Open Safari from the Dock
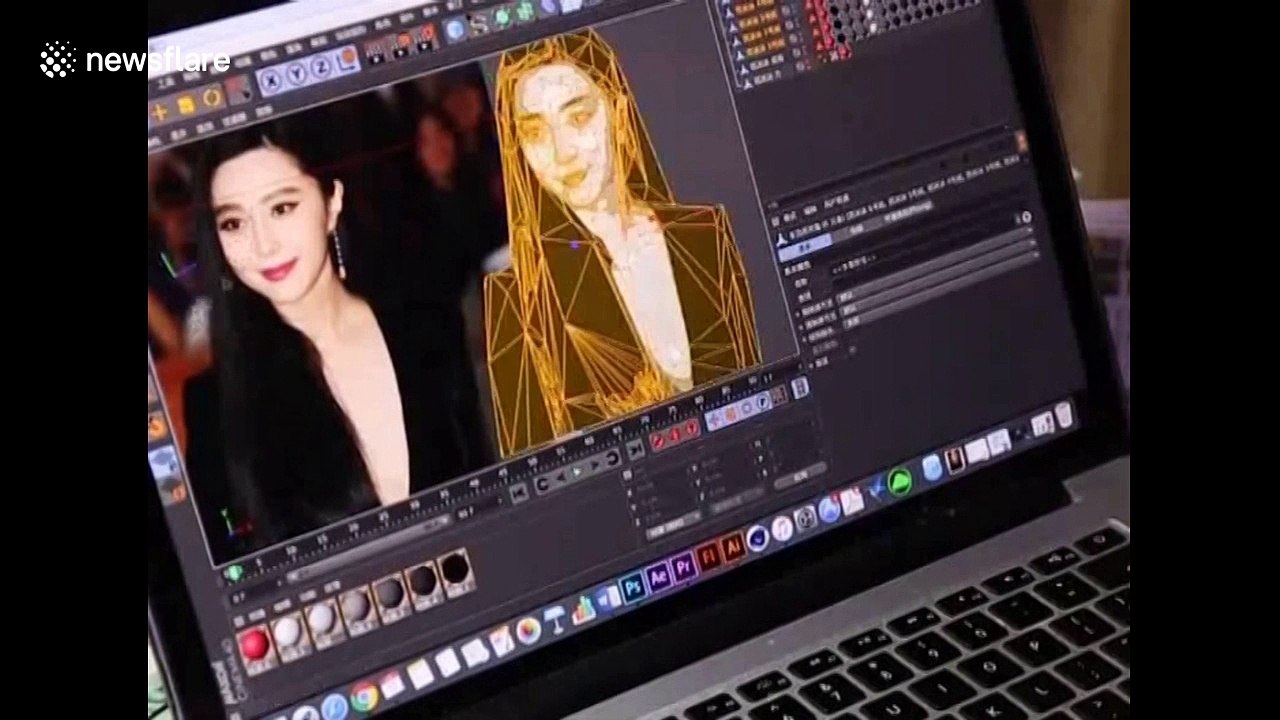Viewport: 1280px width, 720px height. [x=334, y=708]
